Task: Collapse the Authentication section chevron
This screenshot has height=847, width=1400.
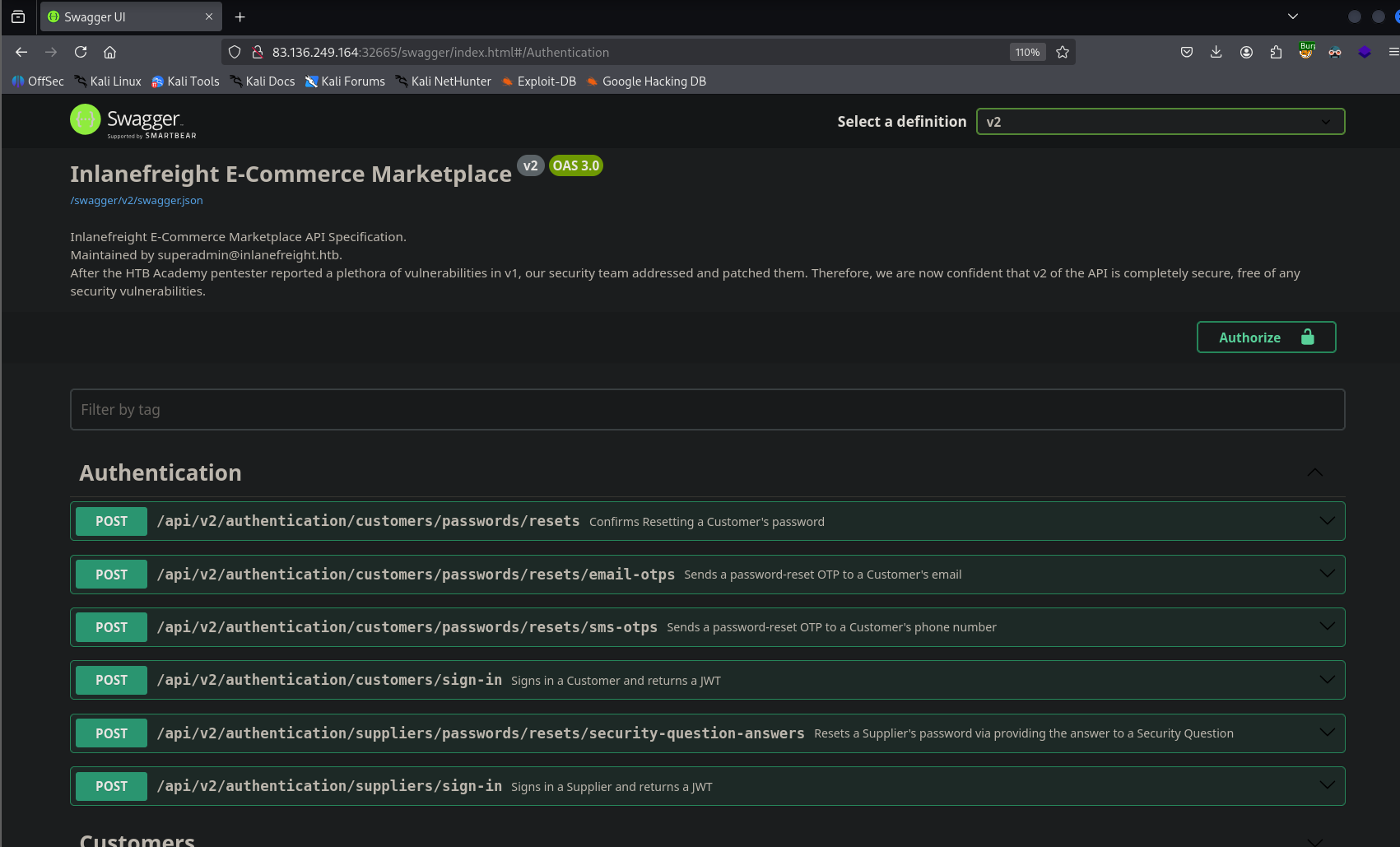Action: tap(1314, 472)
